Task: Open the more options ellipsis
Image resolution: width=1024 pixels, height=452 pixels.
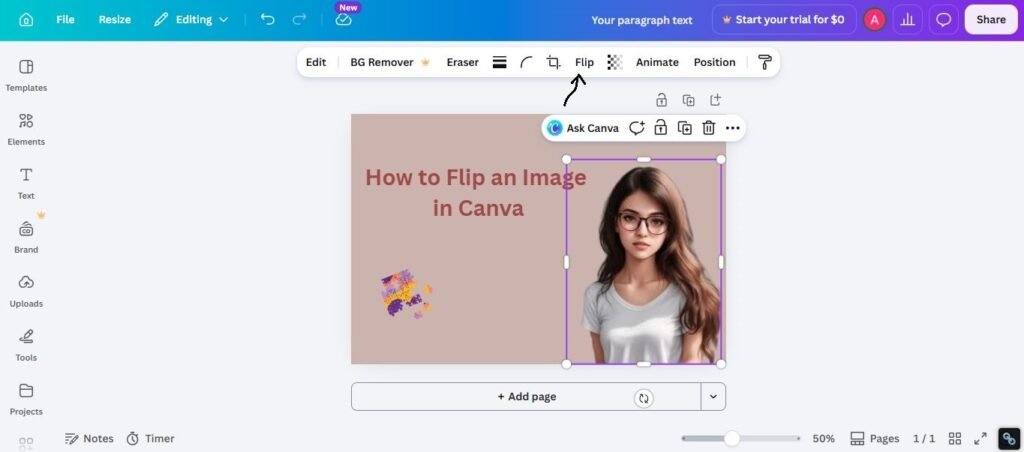Action: tap(733, 128)
